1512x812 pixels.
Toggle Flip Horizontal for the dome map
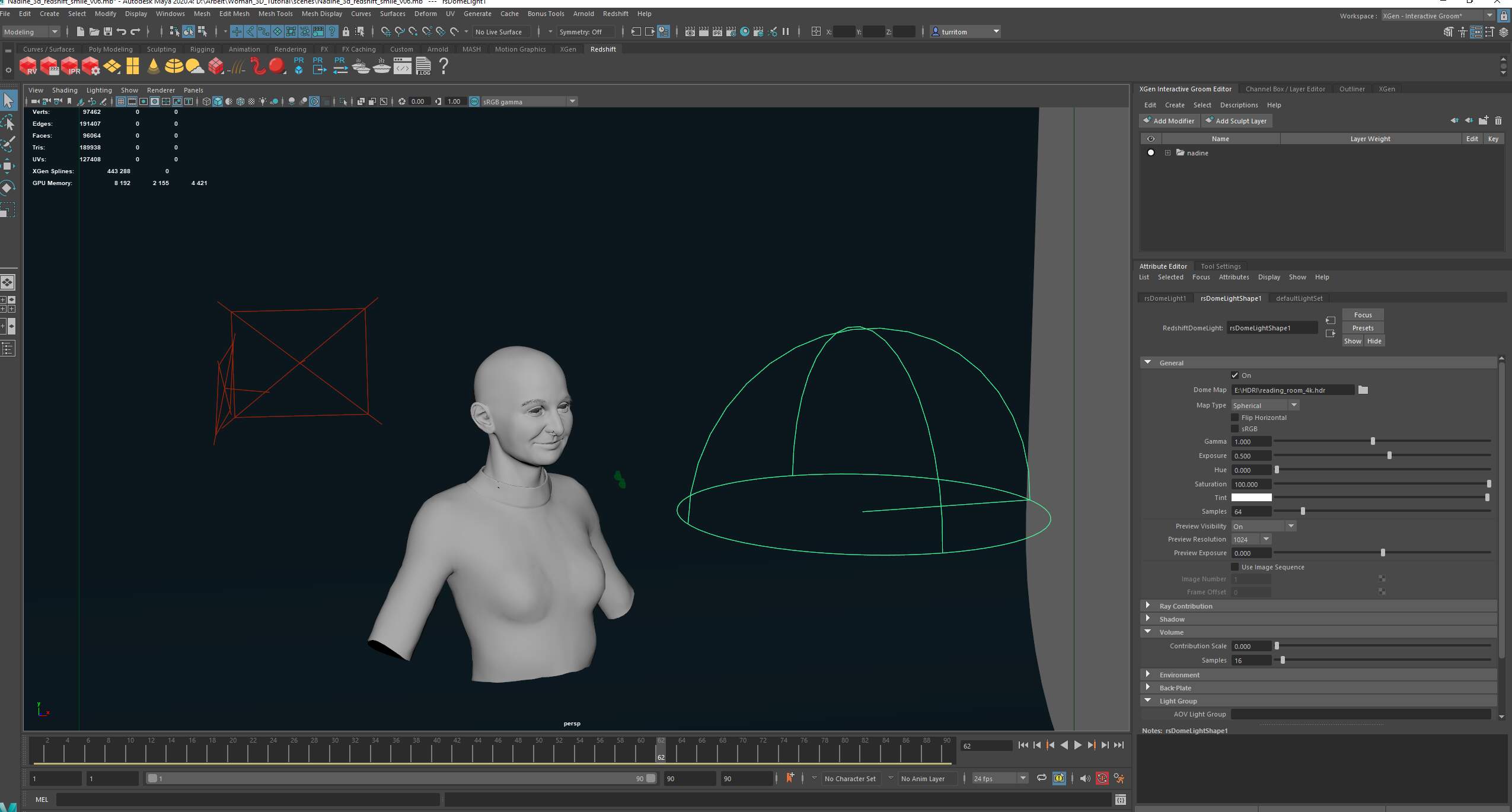coord(1234,418)
